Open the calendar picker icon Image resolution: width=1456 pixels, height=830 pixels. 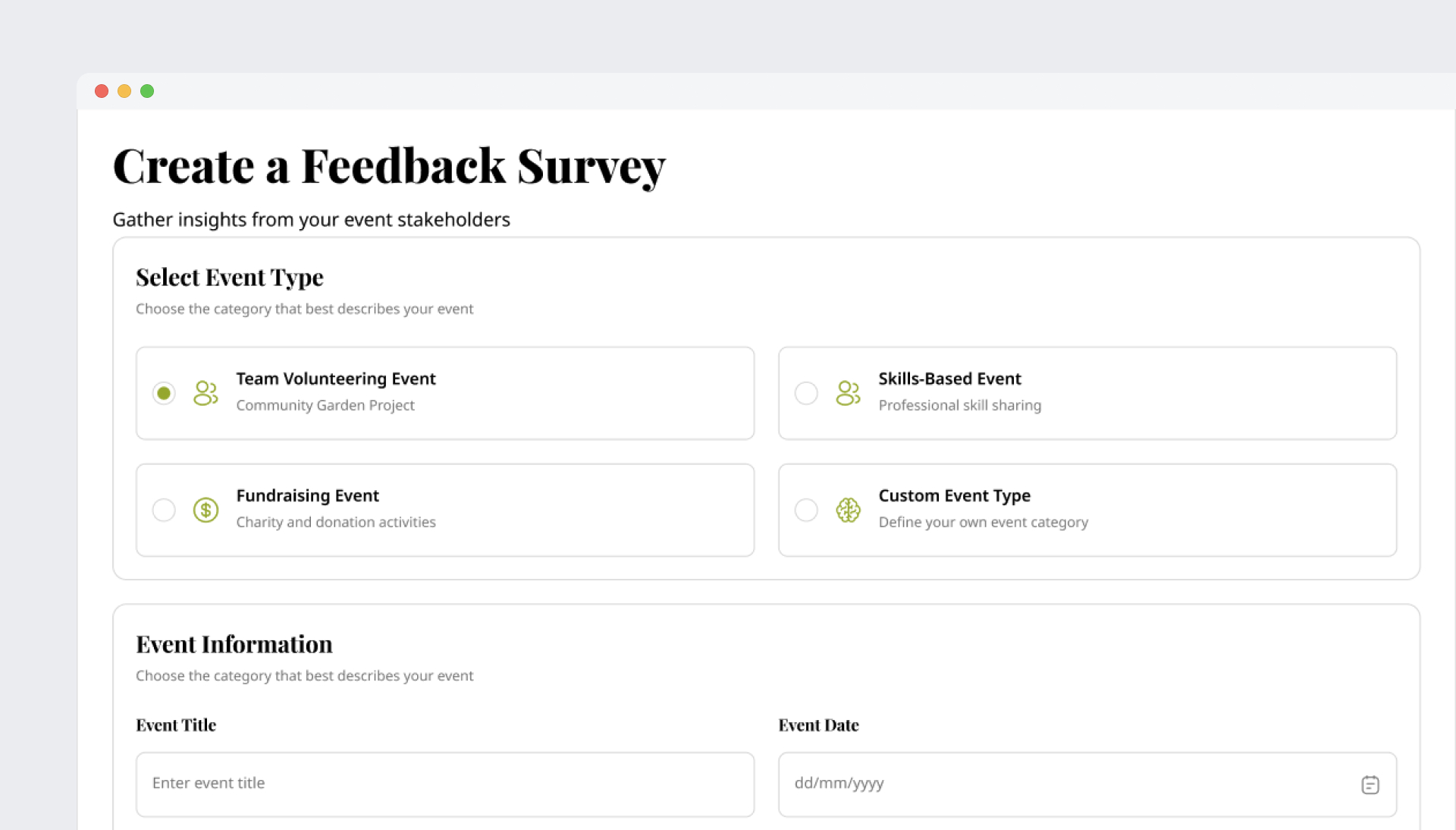coord(1370,784)
